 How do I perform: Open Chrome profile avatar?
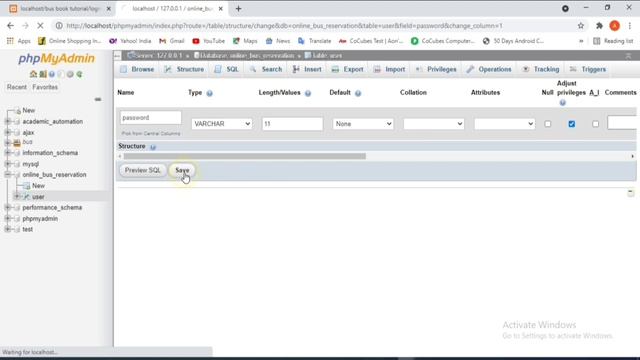point(614,26)
